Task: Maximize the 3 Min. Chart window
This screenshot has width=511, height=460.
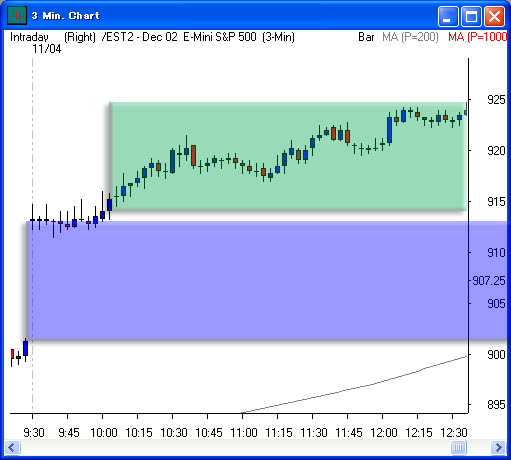Action: point(471,16)
